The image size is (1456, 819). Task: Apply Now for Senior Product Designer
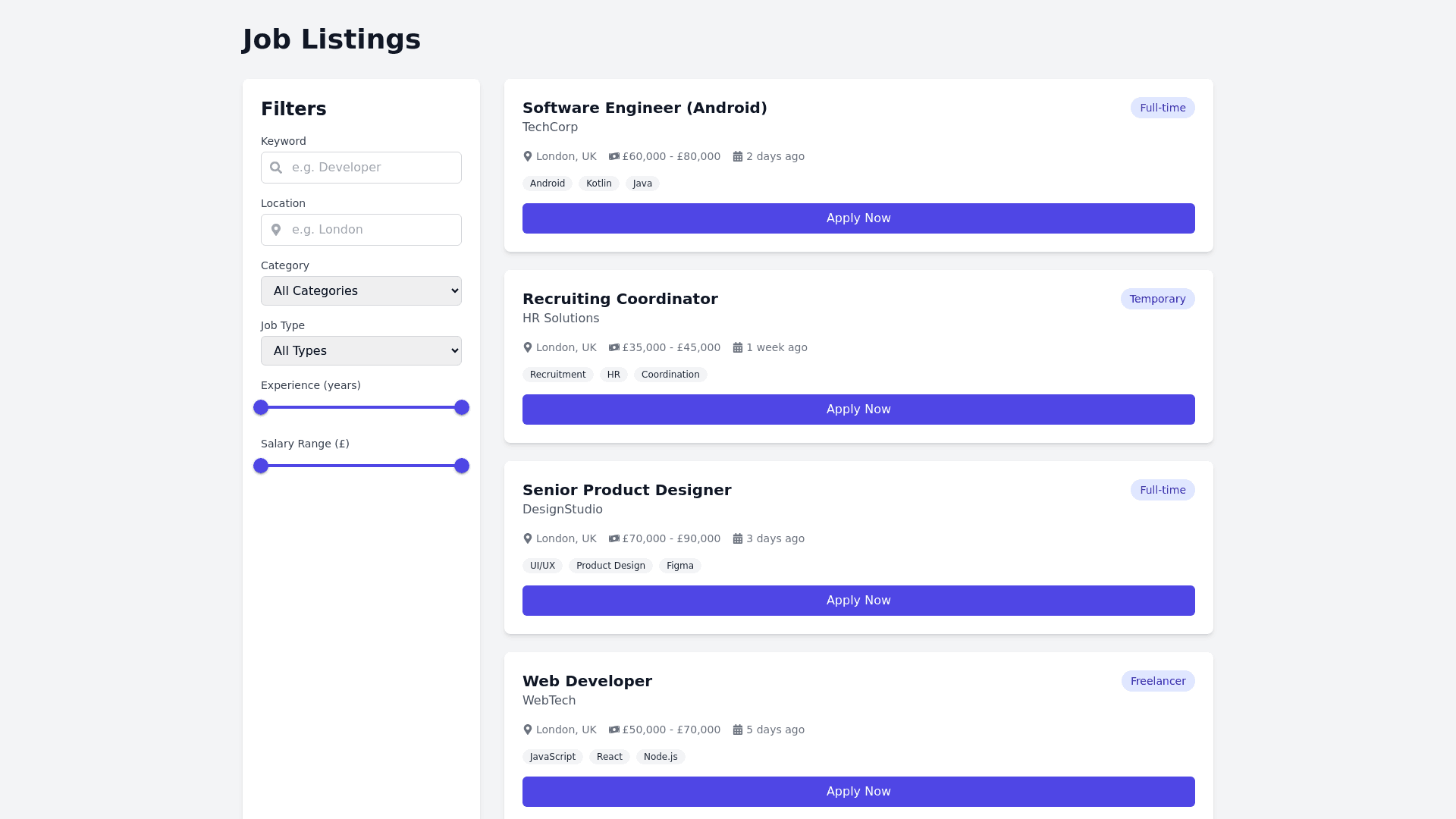858,601
